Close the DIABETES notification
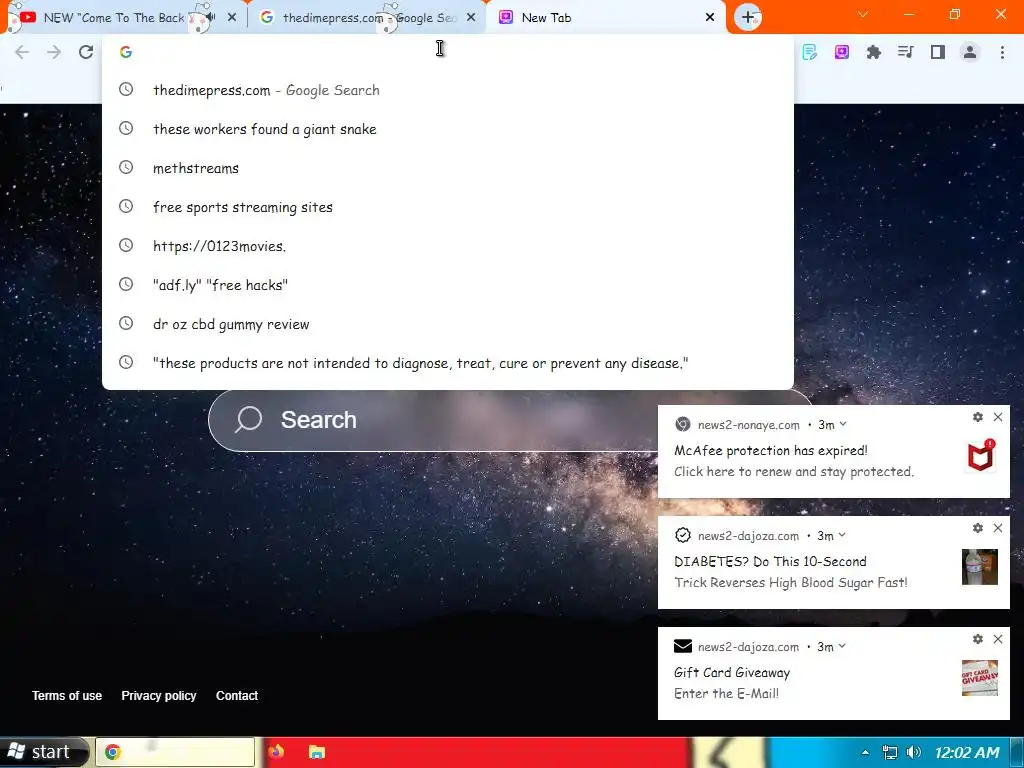 coord(998,528)
